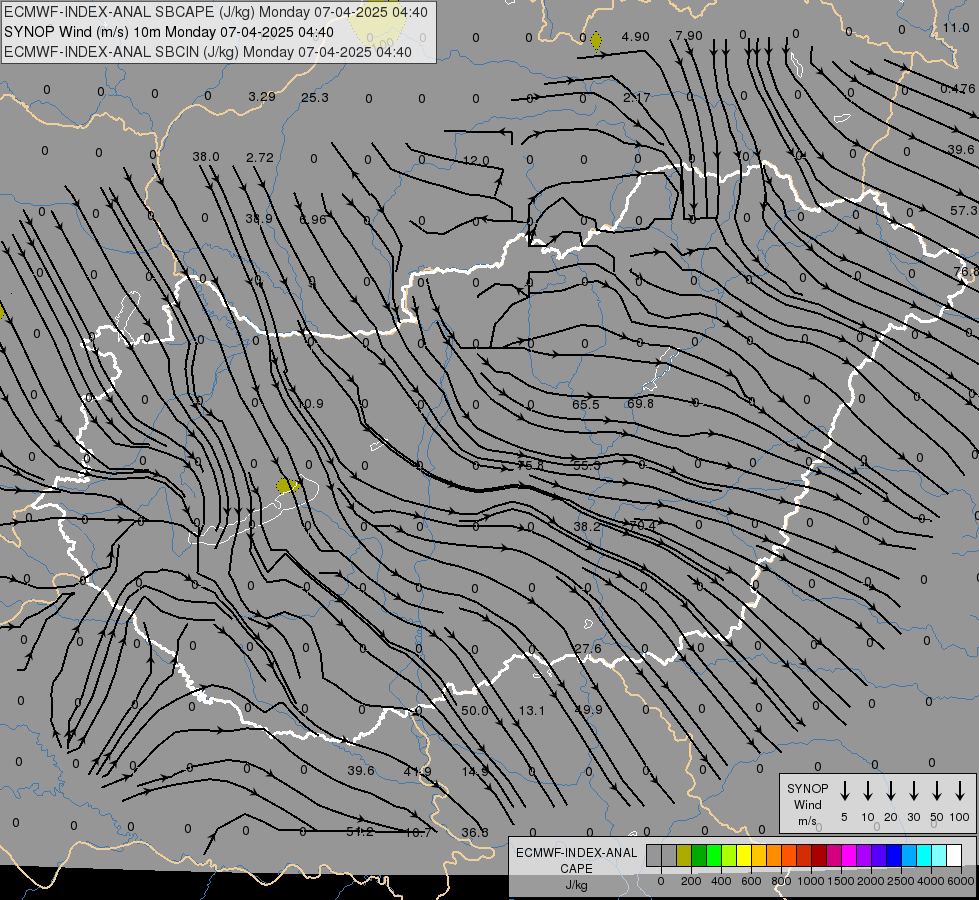Click the CAPE value 76.8

[966, 272]
